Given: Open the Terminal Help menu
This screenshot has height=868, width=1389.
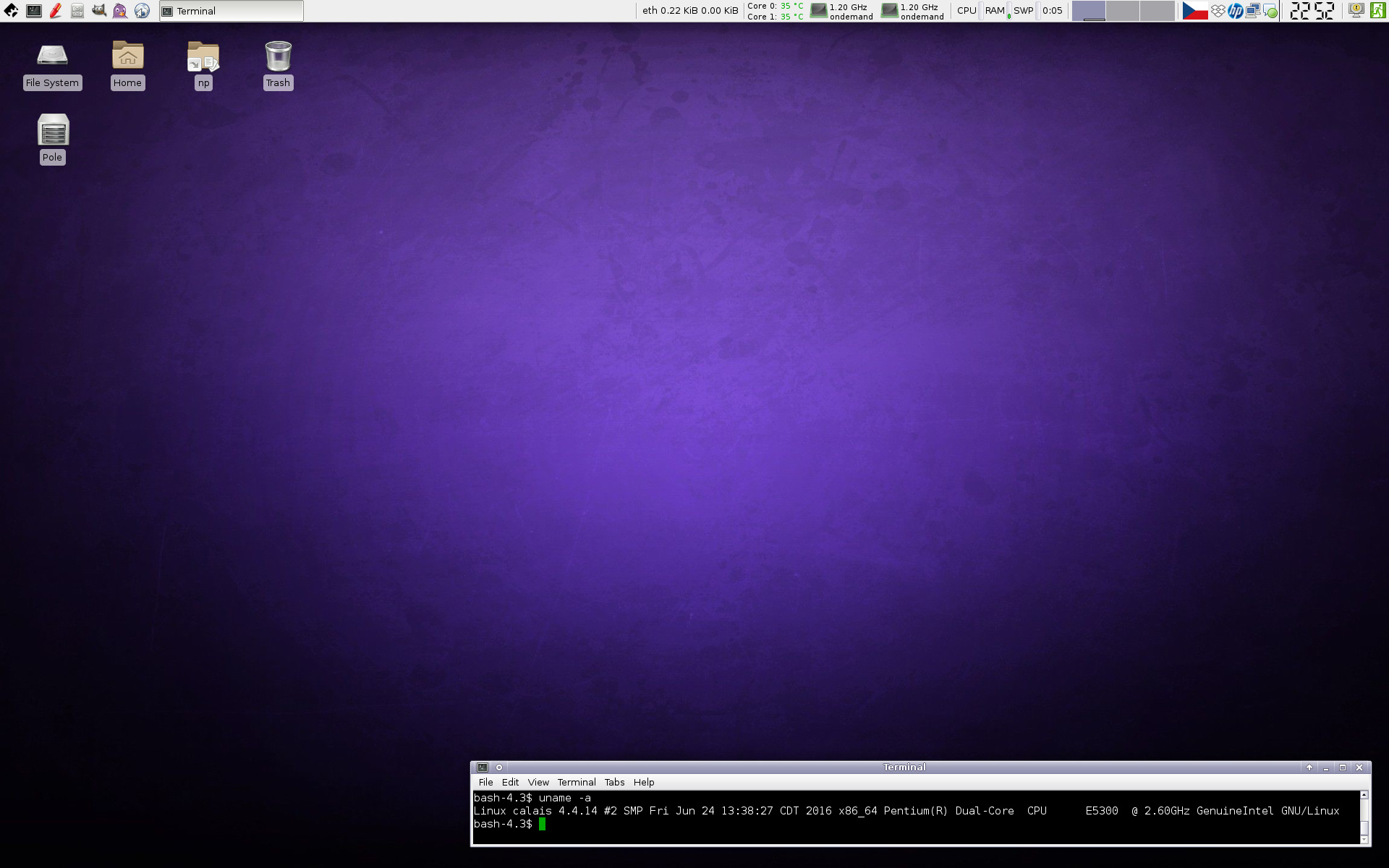Looking at the screenshot, I should point(643,782).
